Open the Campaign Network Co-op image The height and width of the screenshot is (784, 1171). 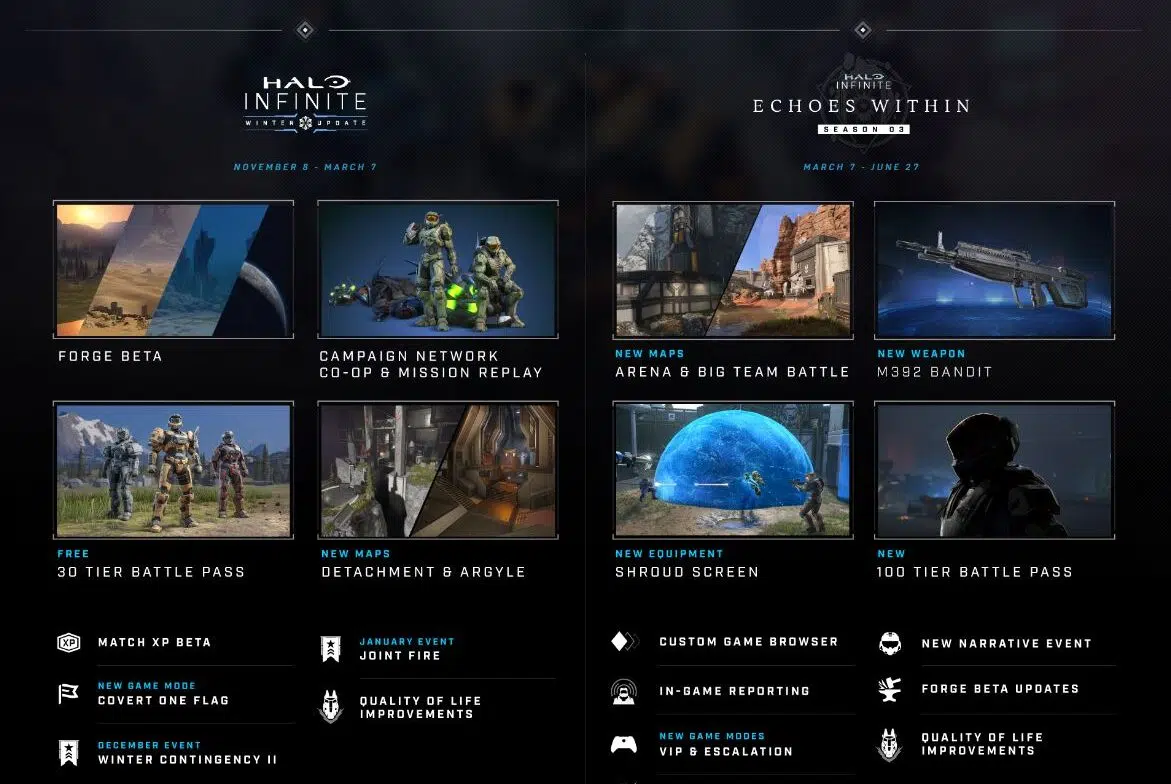click(x=437, y=269)
